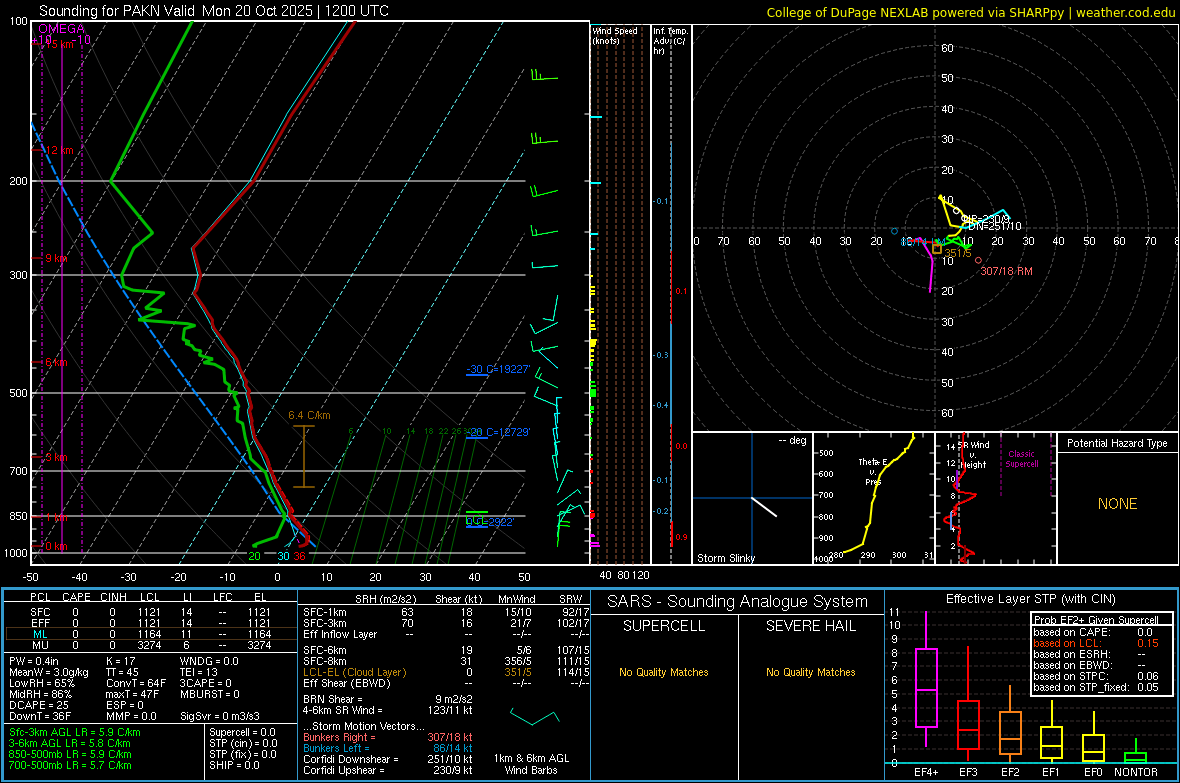1180x783 pixels.
Task: Click the '3 km' height marker
Action: point(56,457)
